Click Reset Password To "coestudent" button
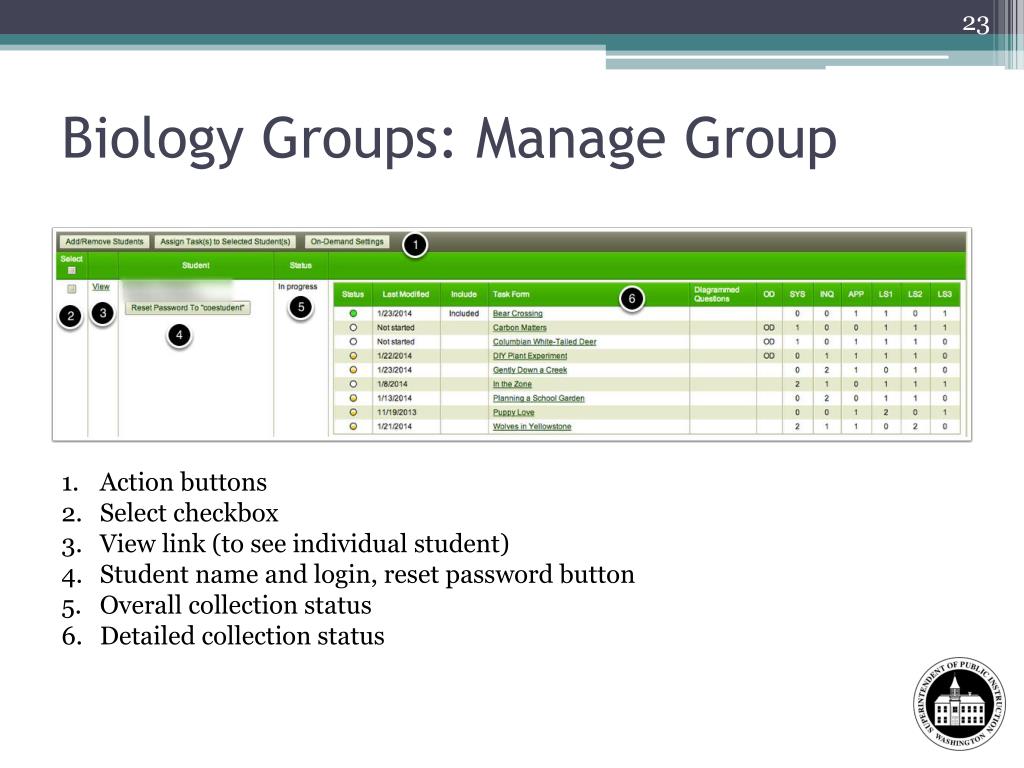1024x768 pixels. point(187,308)
